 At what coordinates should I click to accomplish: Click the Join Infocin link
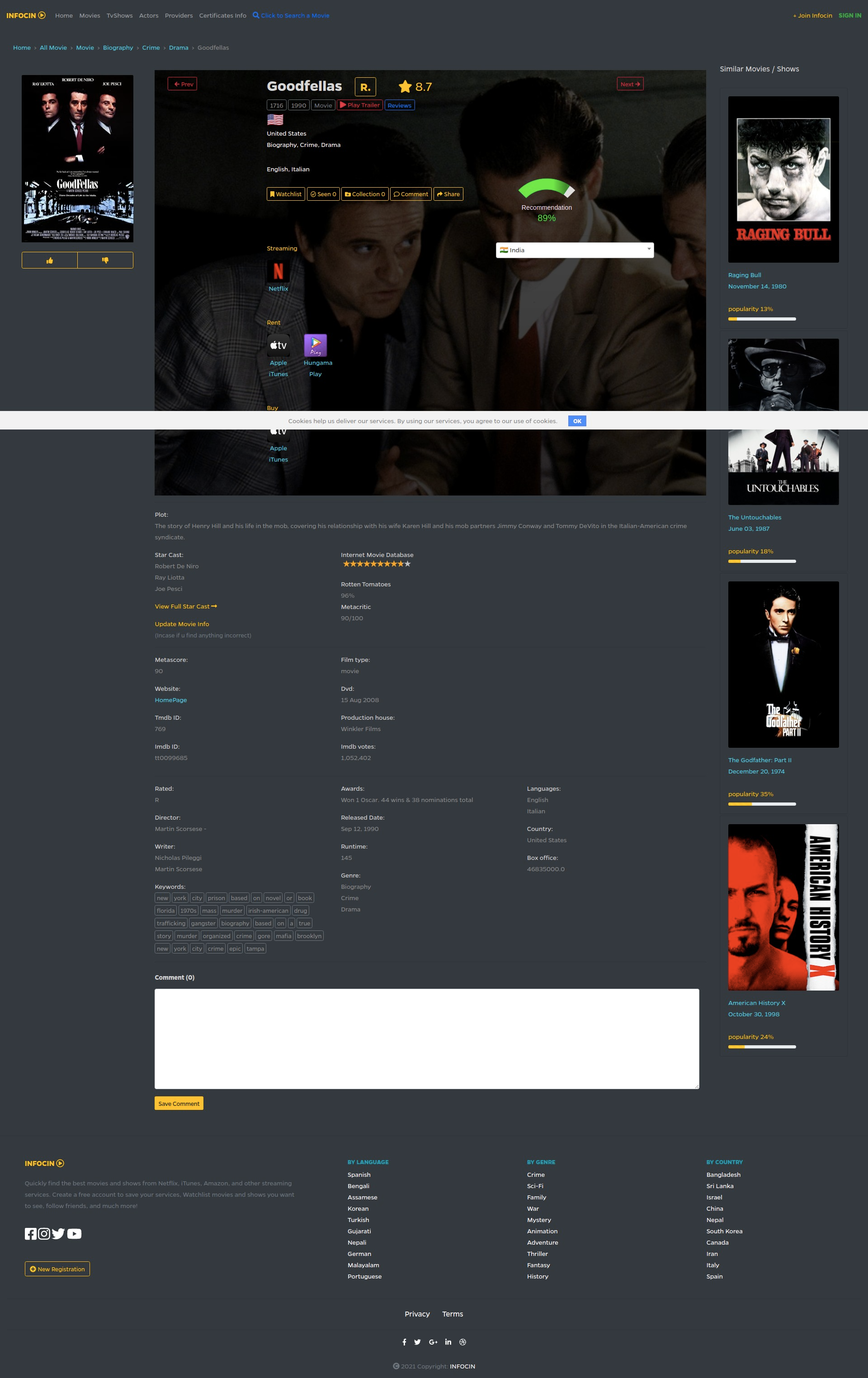pos(812,15)
